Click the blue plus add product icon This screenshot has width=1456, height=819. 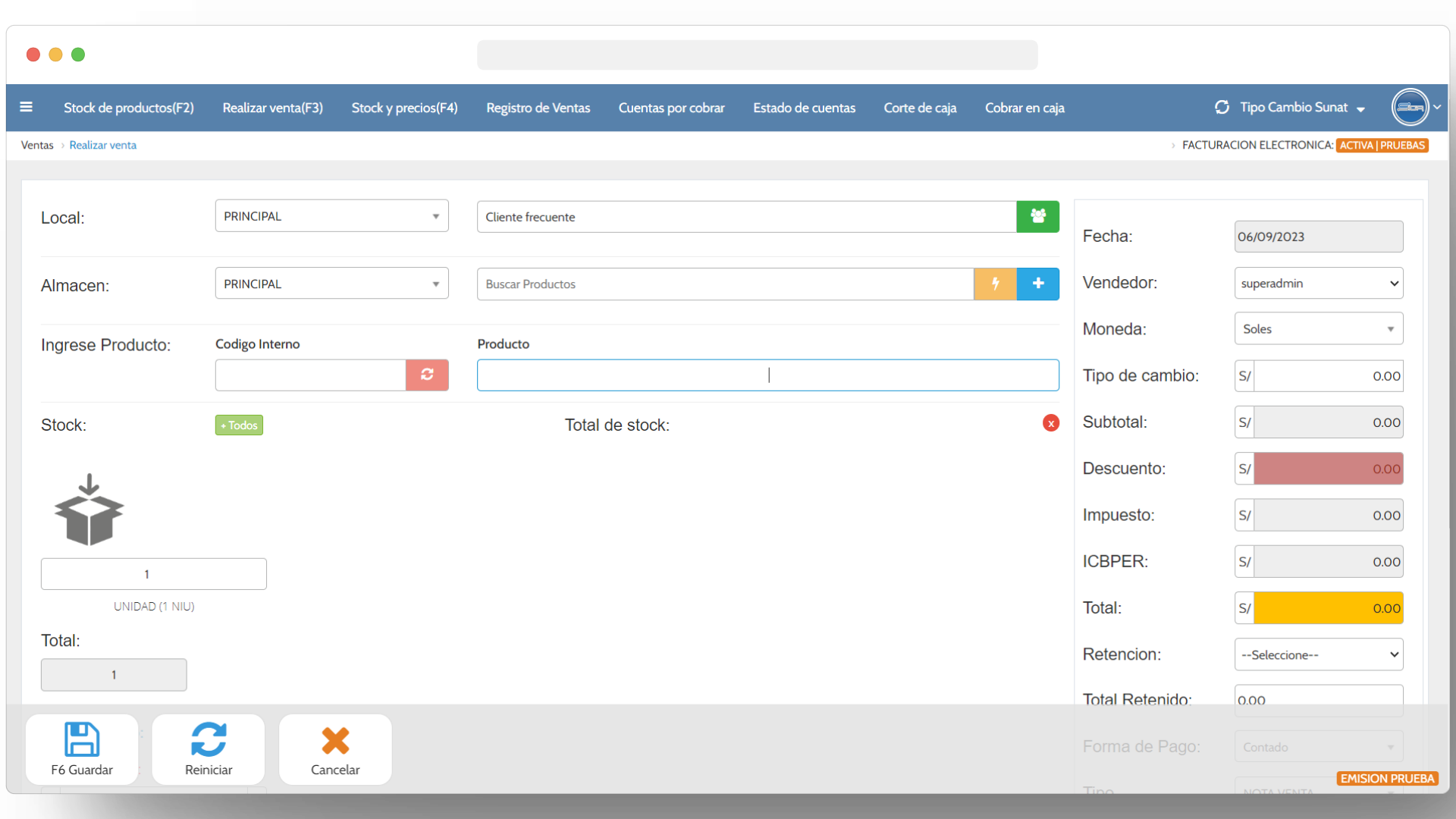[1037, 284]
